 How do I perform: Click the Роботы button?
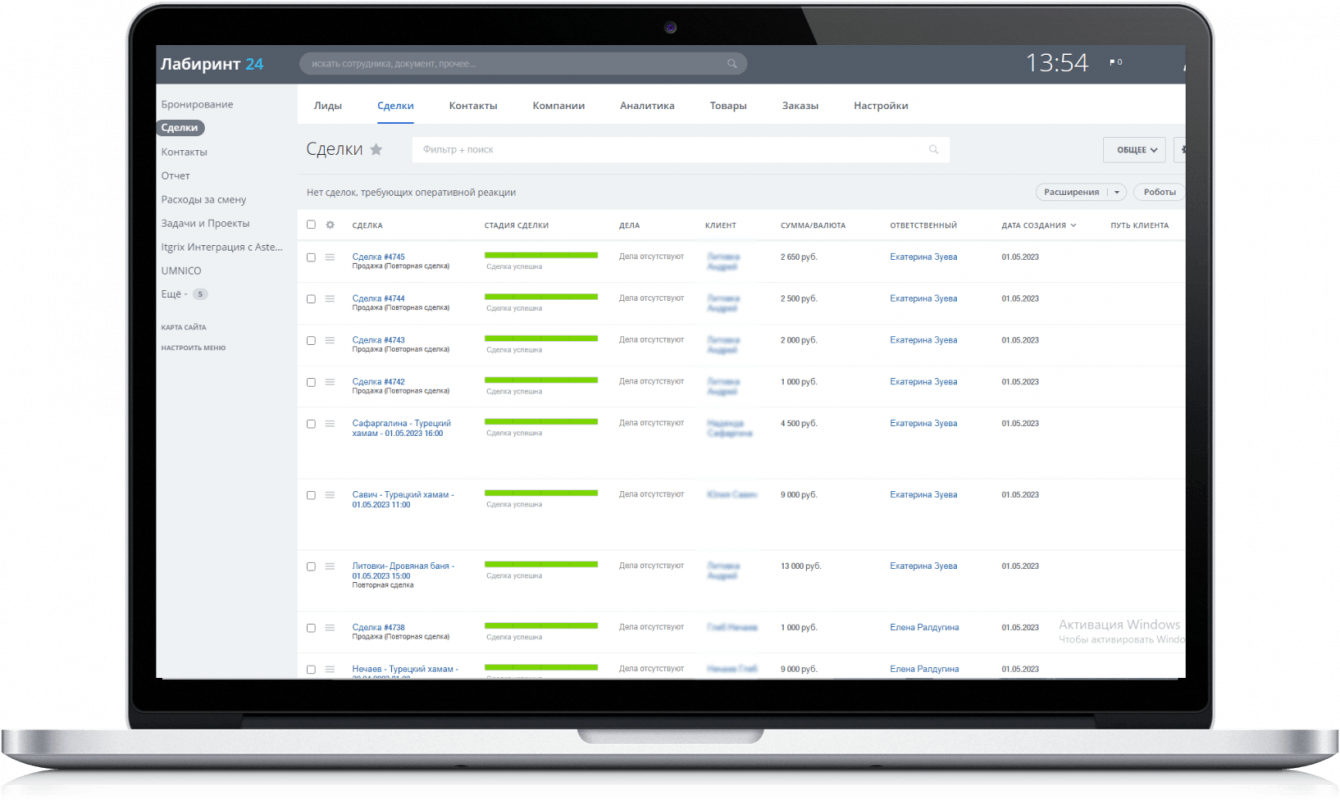1160,192
